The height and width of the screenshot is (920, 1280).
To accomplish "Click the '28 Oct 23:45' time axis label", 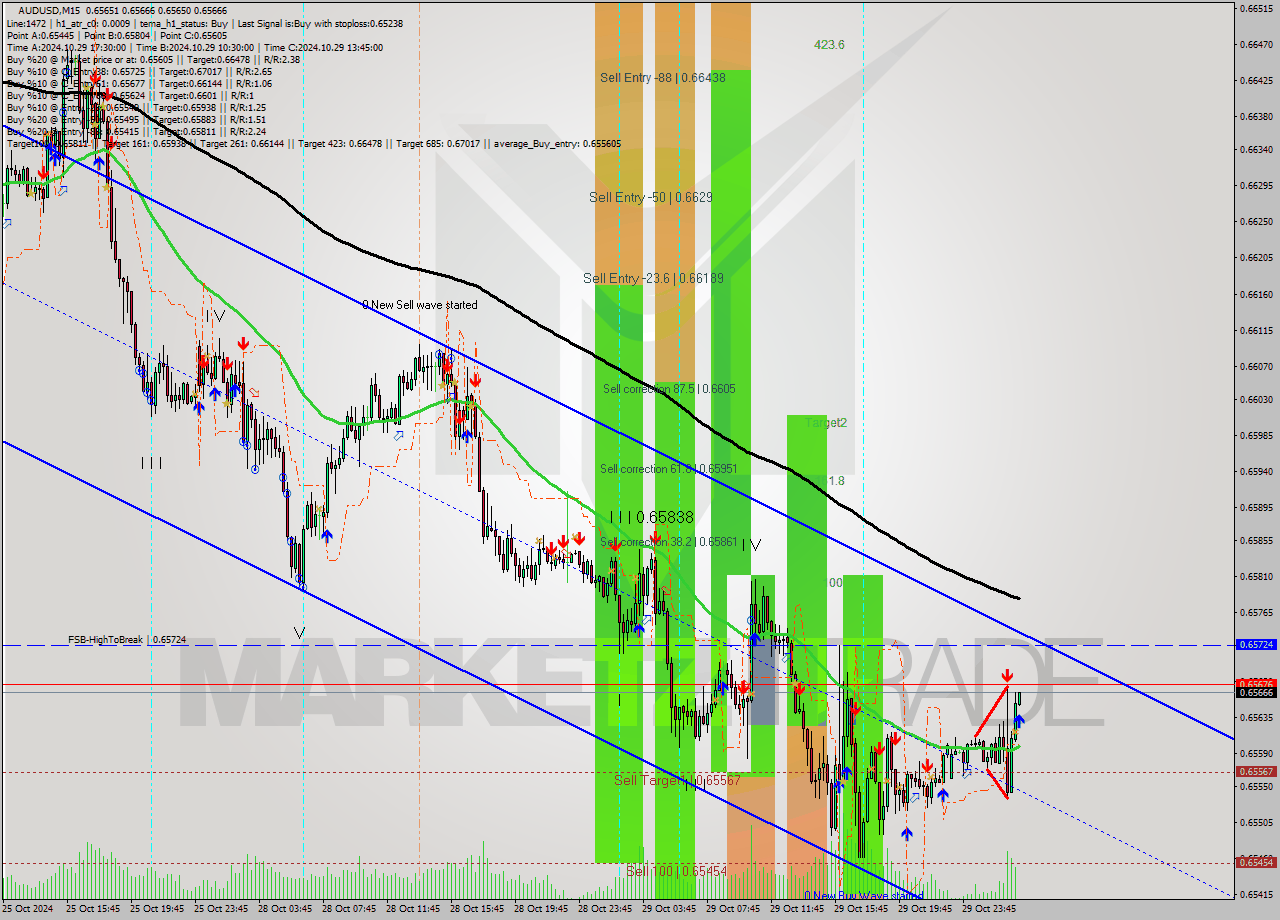I will [x=604, y=909].
